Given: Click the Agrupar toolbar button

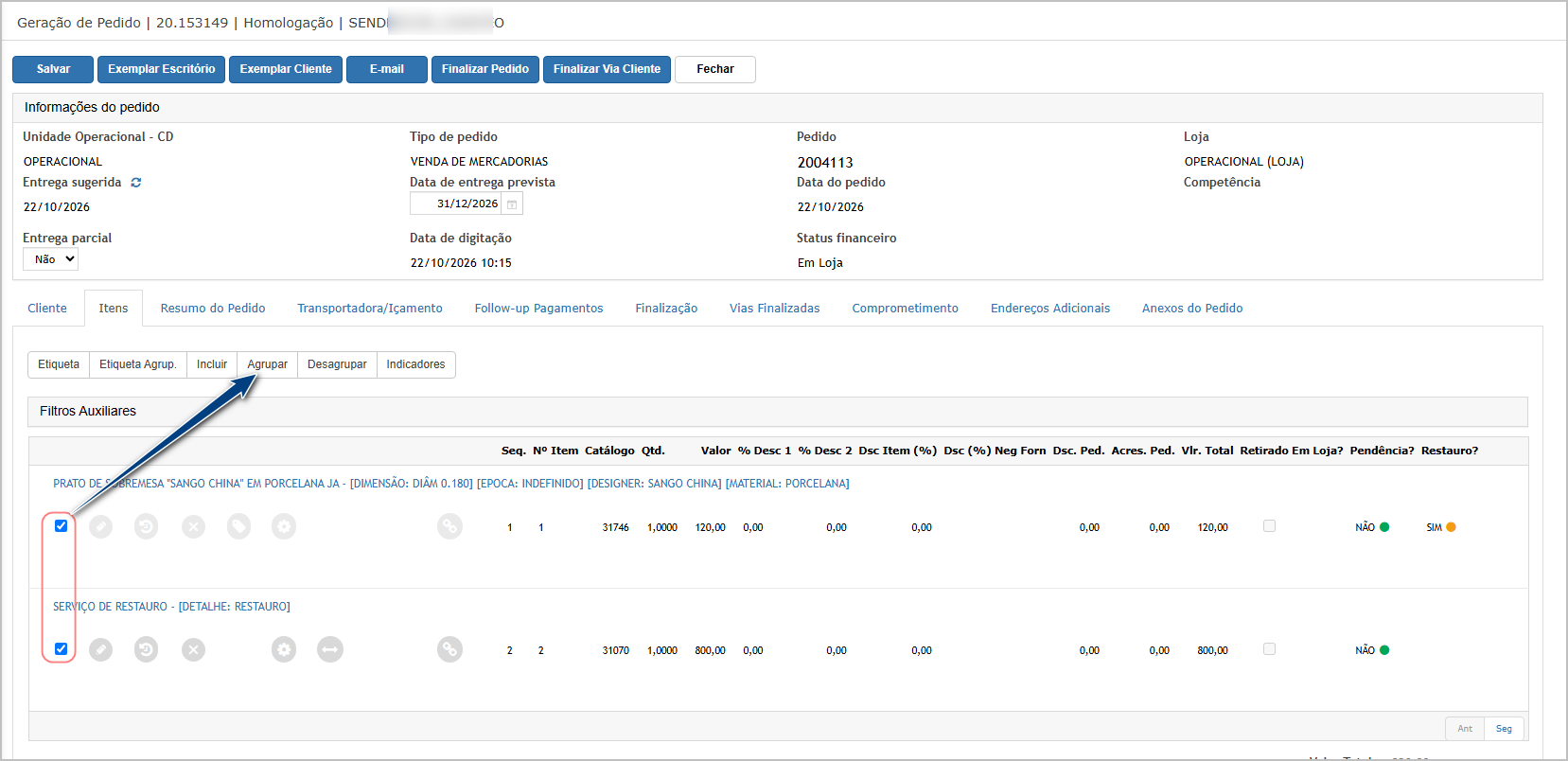Looking at the screenshot, I should click(x=267, y=364).
